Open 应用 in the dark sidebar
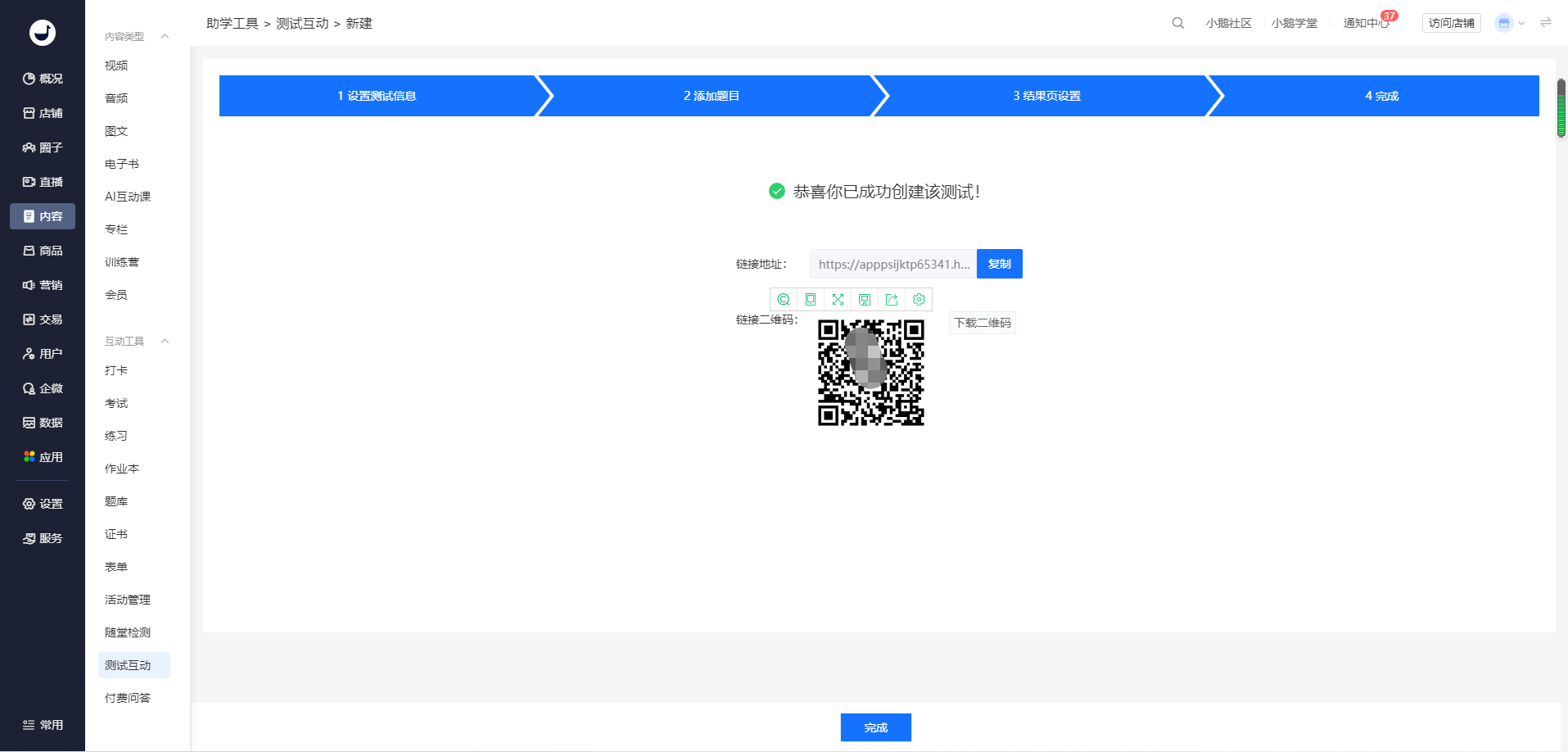The height and width of the screenshot is (752, 1568). coord(43,457)
